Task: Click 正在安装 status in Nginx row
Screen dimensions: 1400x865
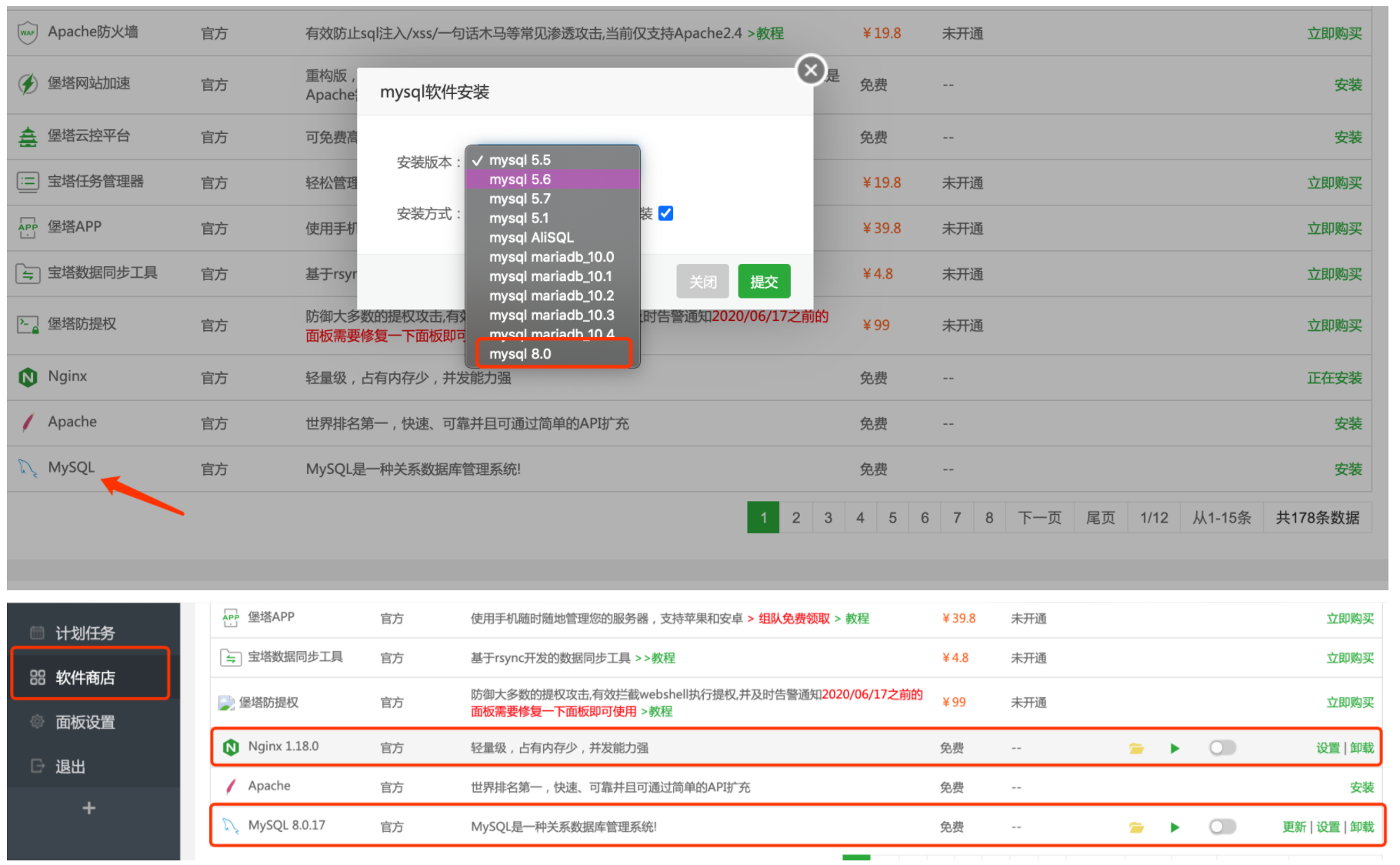Action: (x=1335, y=378)
